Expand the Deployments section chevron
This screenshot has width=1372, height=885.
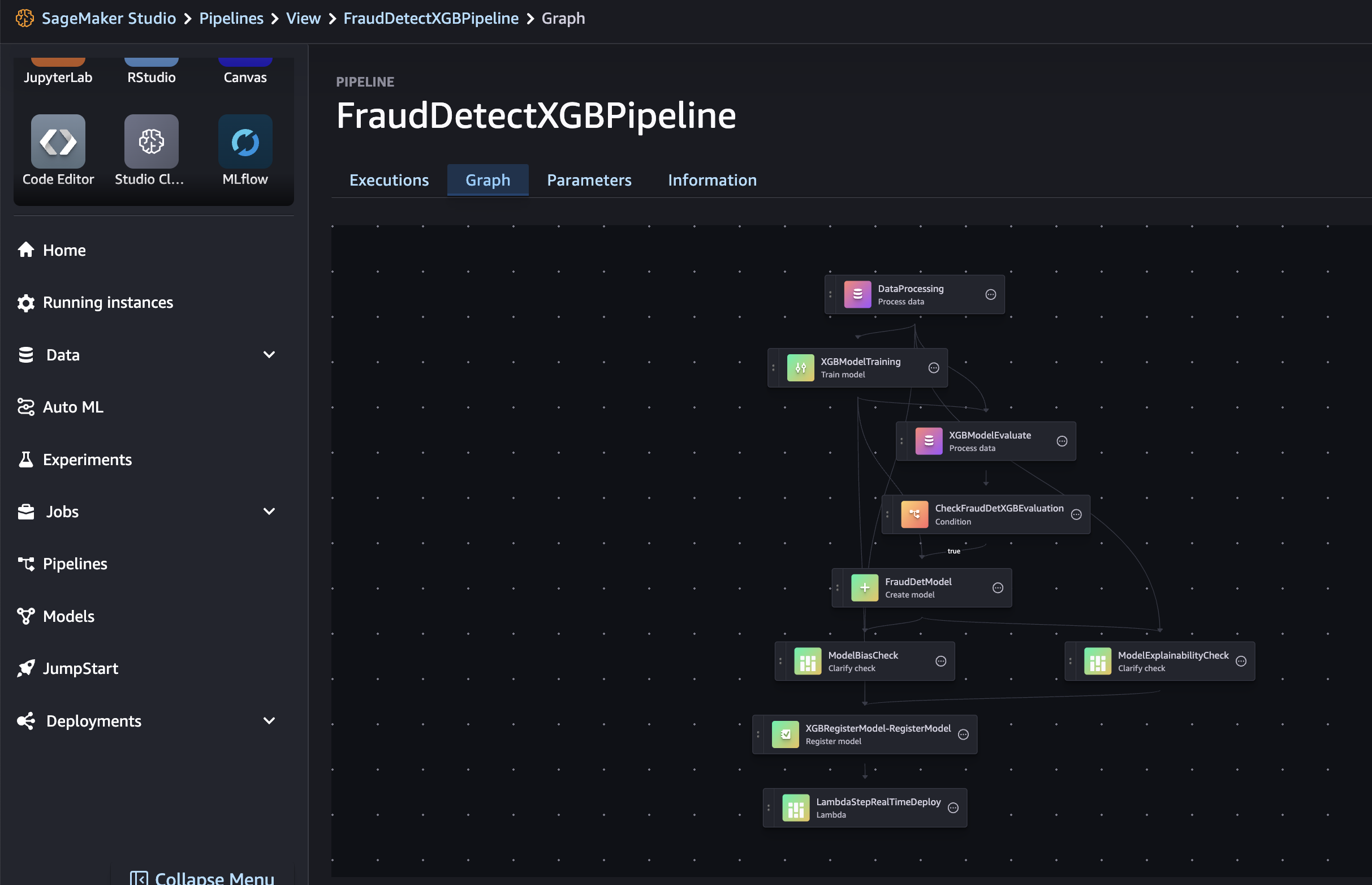(269, 721)
